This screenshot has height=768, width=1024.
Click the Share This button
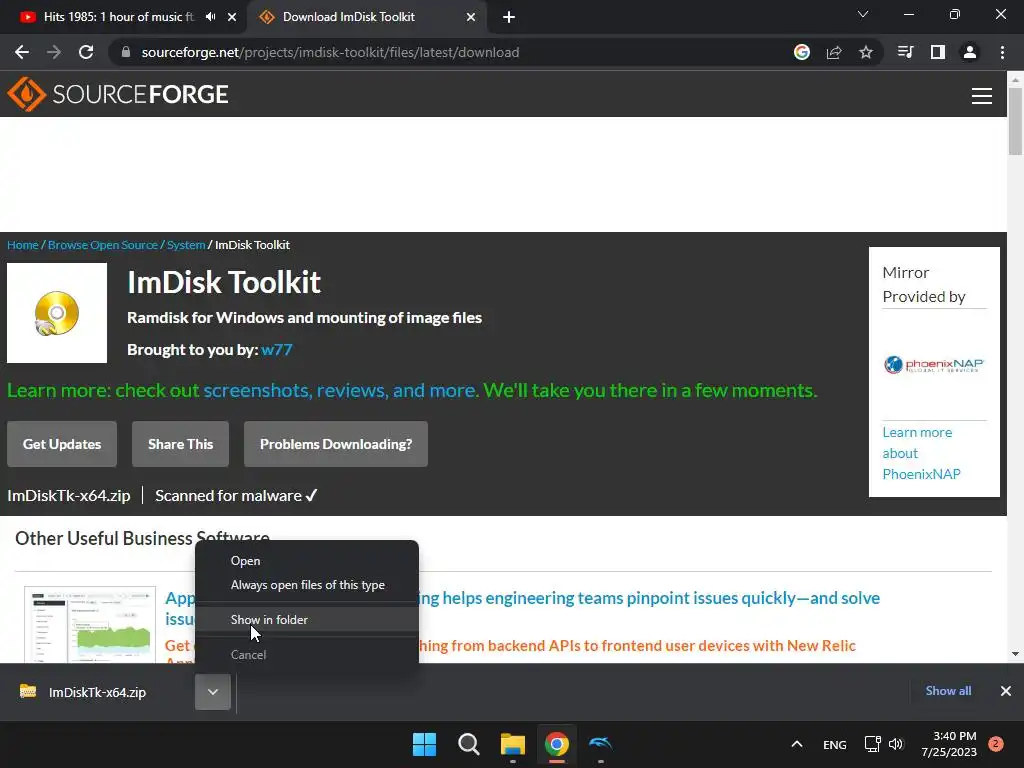[180, 444]
